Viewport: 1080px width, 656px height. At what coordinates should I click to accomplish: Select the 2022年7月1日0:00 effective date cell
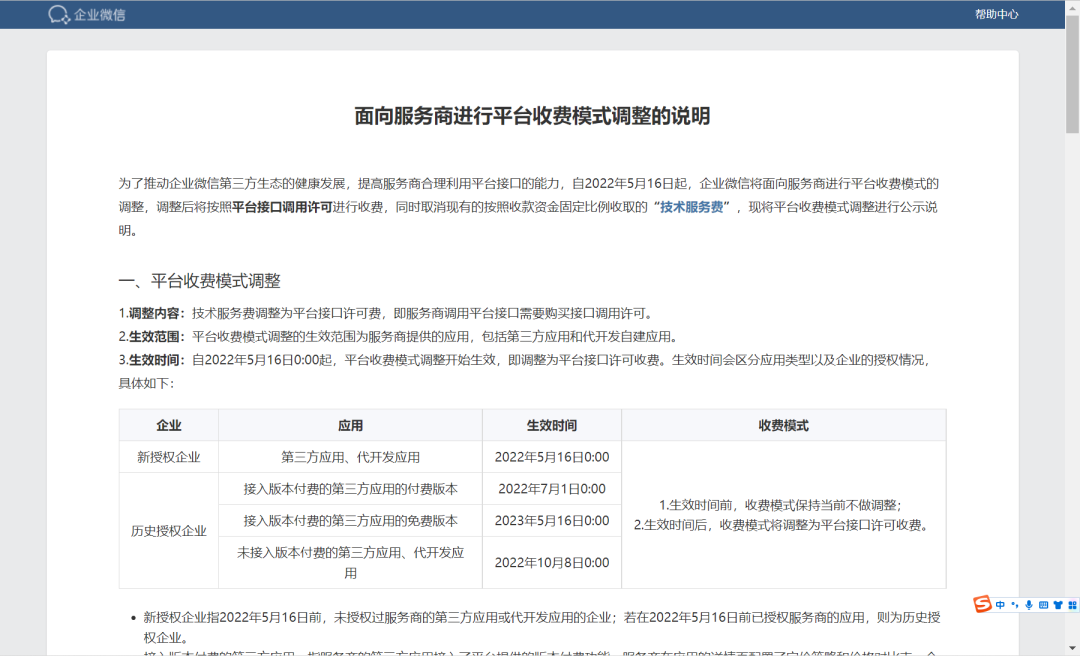(x=553, y=488)
